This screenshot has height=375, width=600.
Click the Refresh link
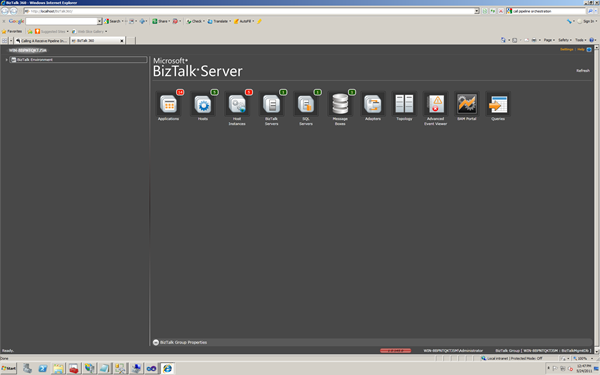point(583,70)
